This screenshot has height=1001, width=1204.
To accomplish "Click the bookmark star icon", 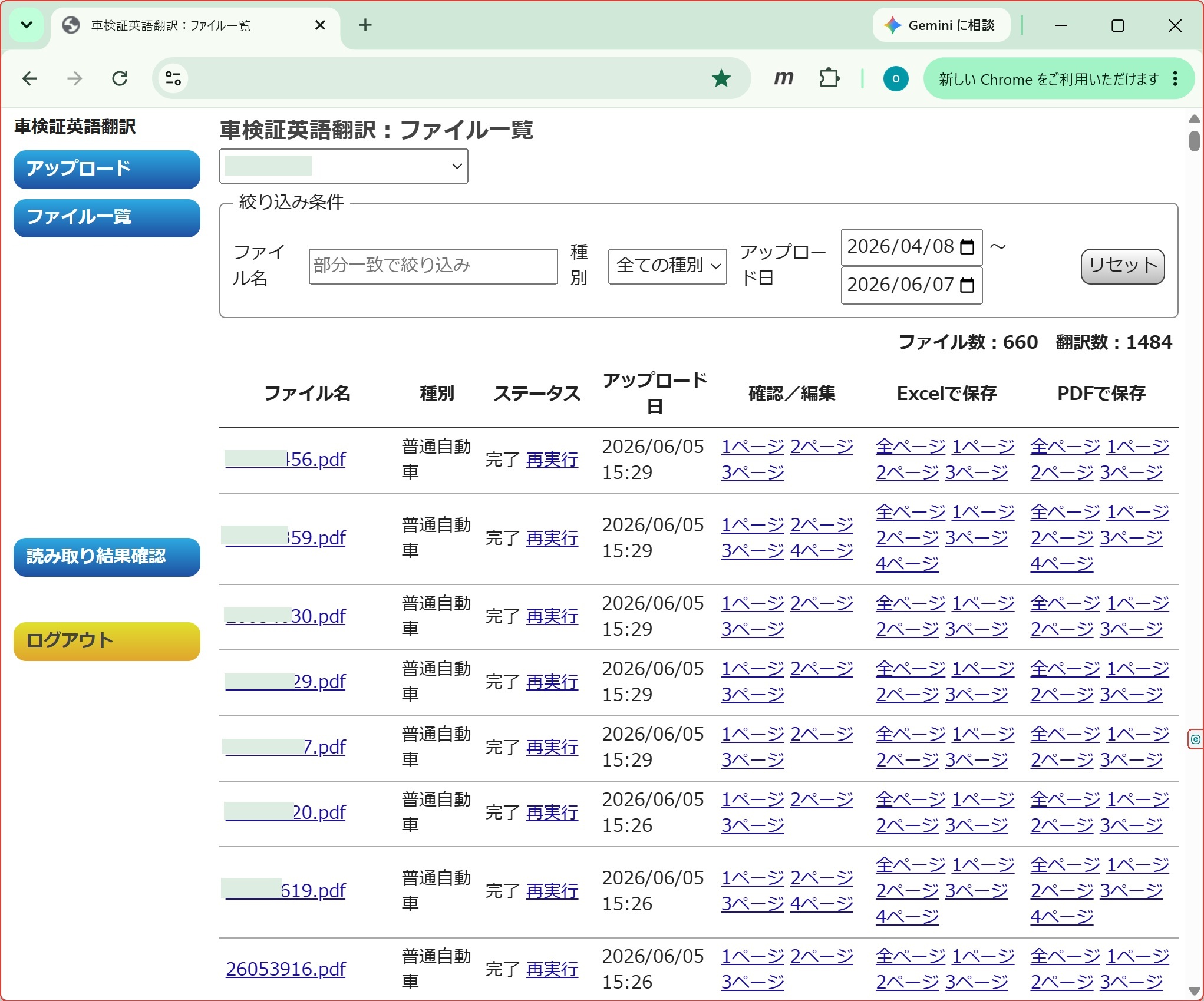I will pyautogui.click(x=721, y=78).
